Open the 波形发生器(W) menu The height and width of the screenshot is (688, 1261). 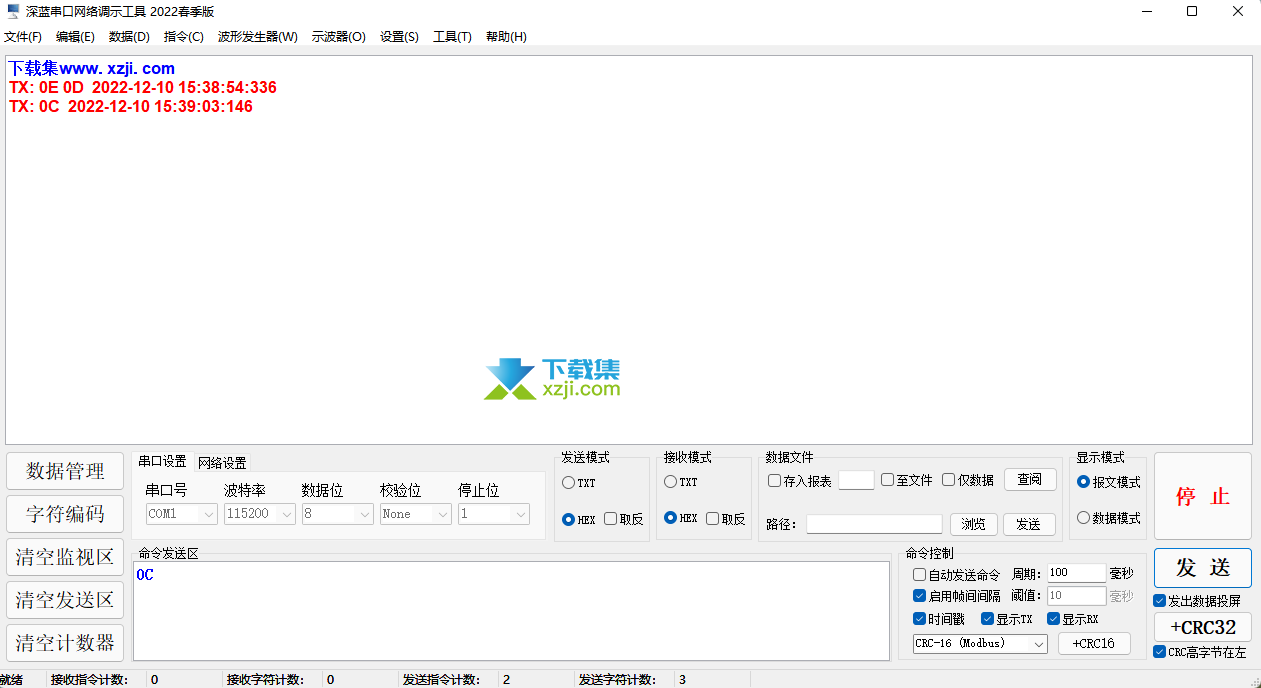click(x=258, y=37)
